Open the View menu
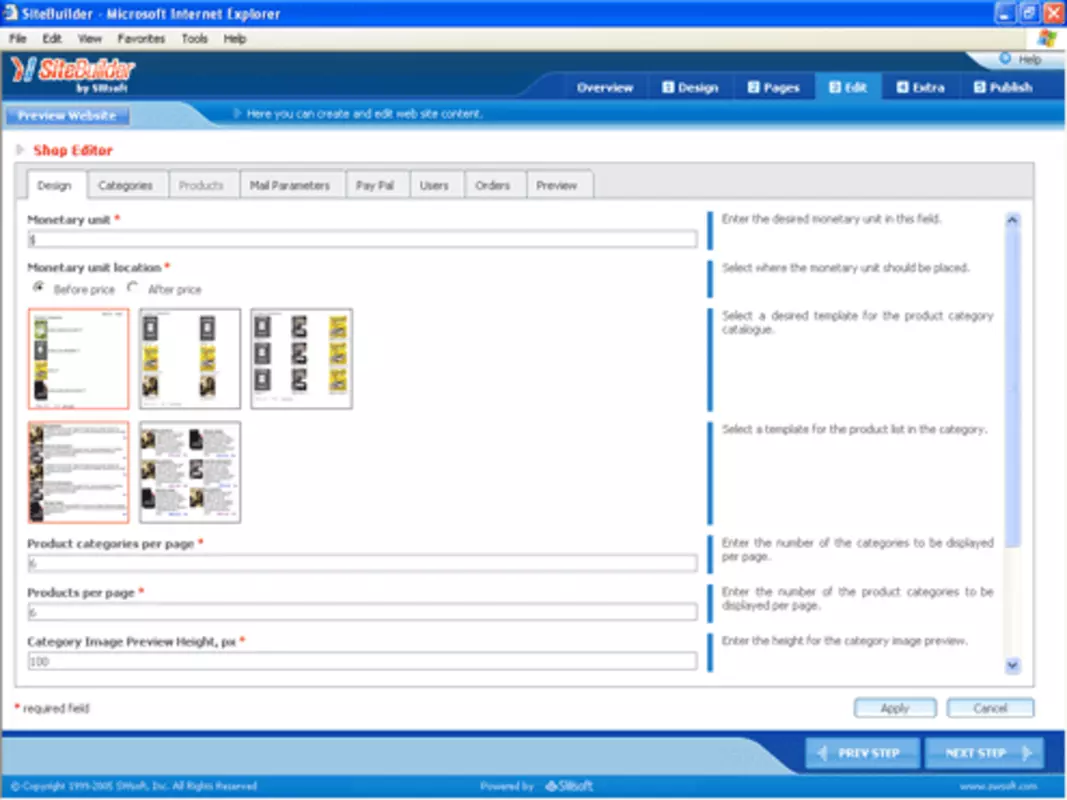The height and width of the screenshot is (800, 1067). (89, 39)
